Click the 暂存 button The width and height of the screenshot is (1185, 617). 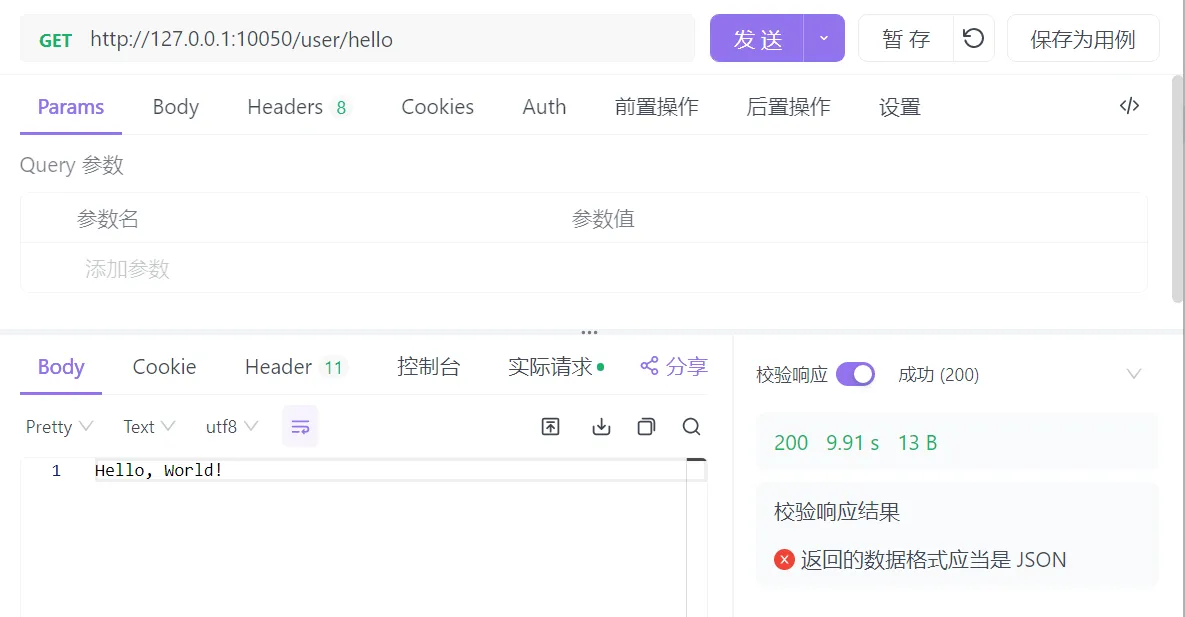pyautogui.click(x=906, y=38)
